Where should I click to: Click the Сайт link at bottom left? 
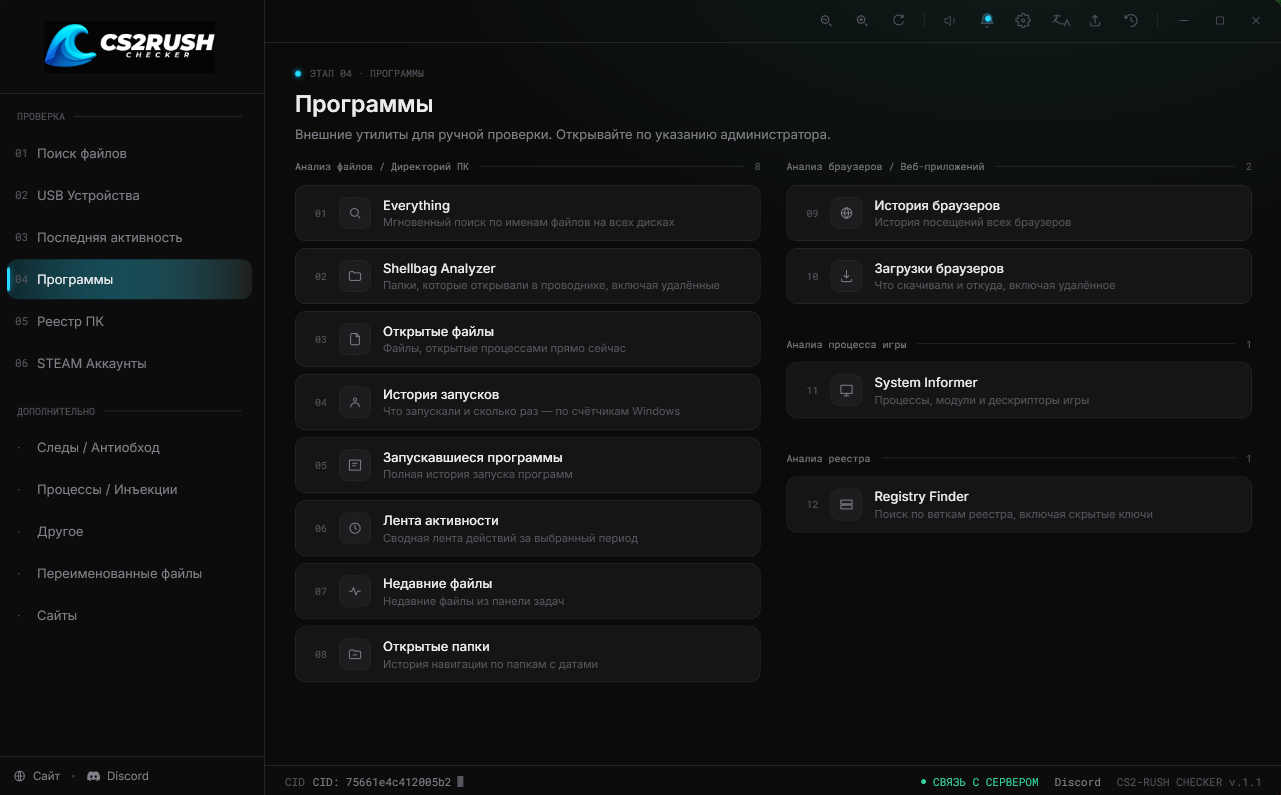37,776
